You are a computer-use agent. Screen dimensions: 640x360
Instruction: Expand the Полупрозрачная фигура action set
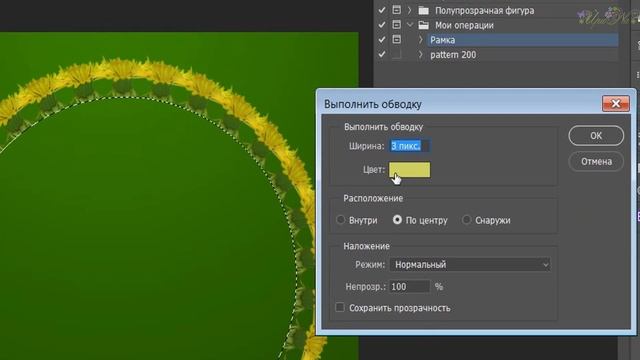pos(409,10)
